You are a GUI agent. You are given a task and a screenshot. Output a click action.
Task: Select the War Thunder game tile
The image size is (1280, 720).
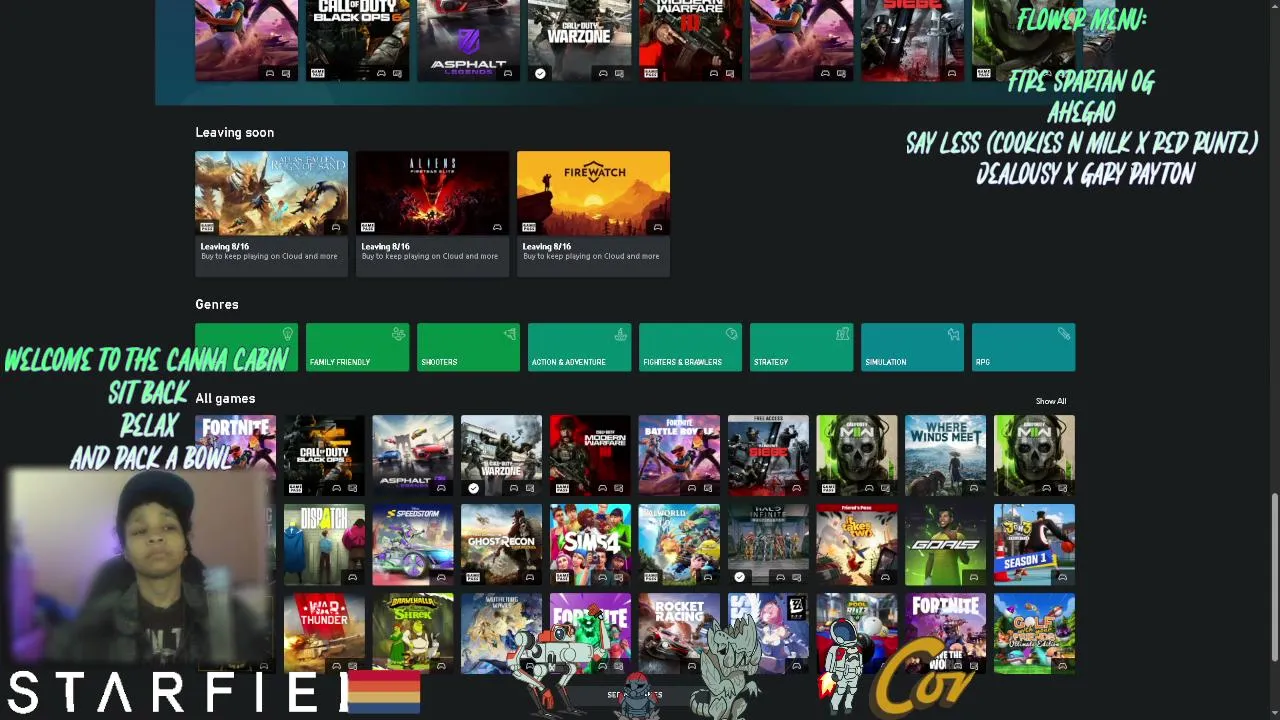(x=323, y=633)
